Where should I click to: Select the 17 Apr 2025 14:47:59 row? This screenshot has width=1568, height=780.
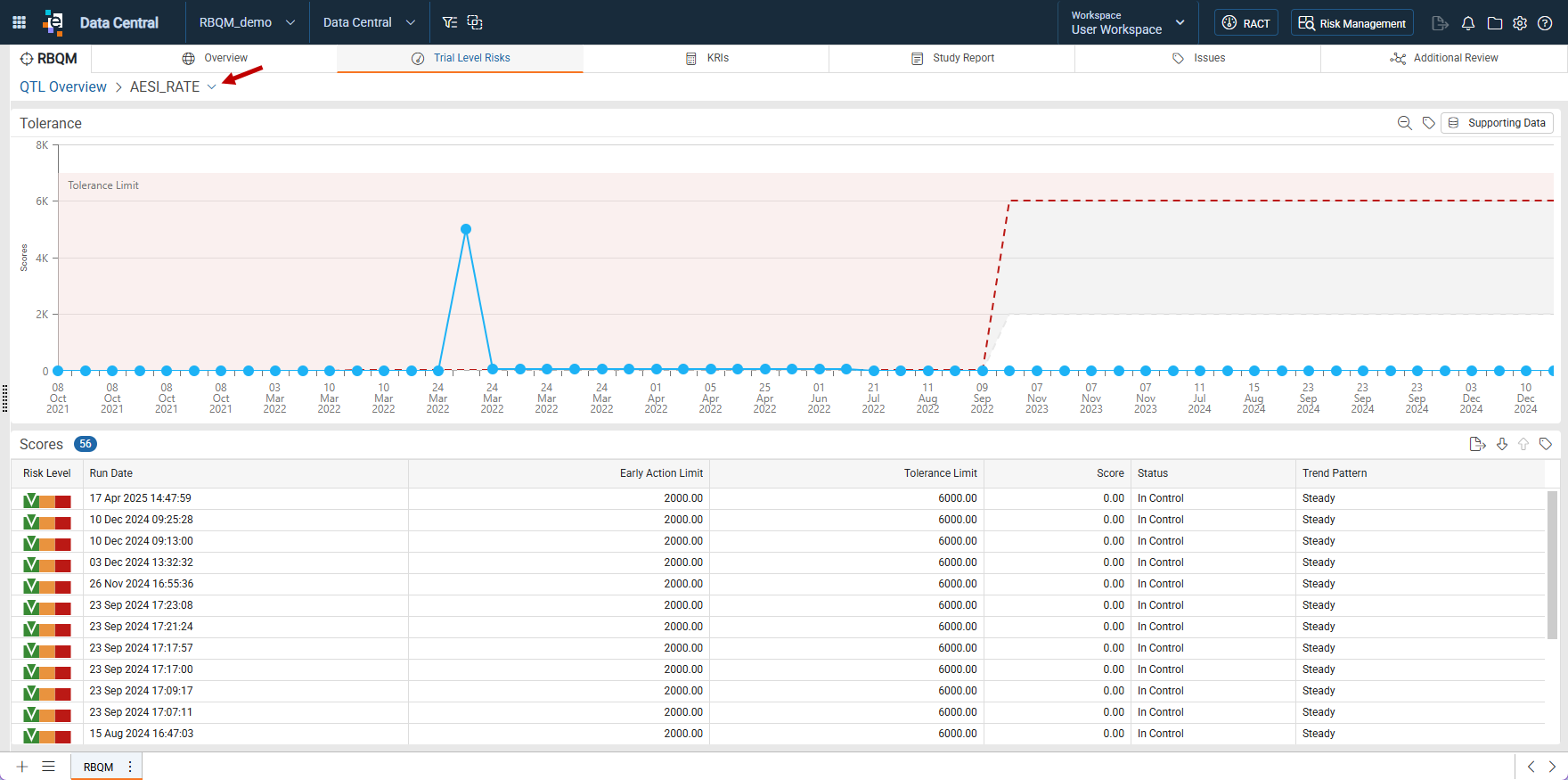[x=778, y=498]
